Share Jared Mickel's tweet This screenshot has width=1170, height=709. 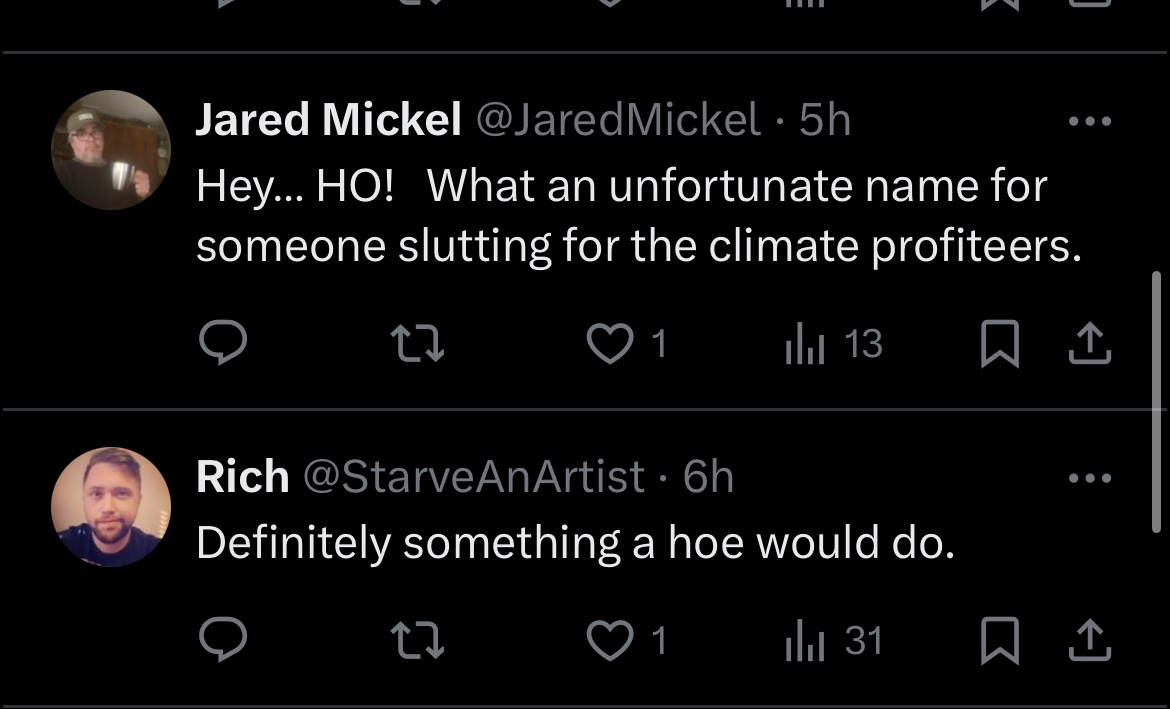[1089, 344]
